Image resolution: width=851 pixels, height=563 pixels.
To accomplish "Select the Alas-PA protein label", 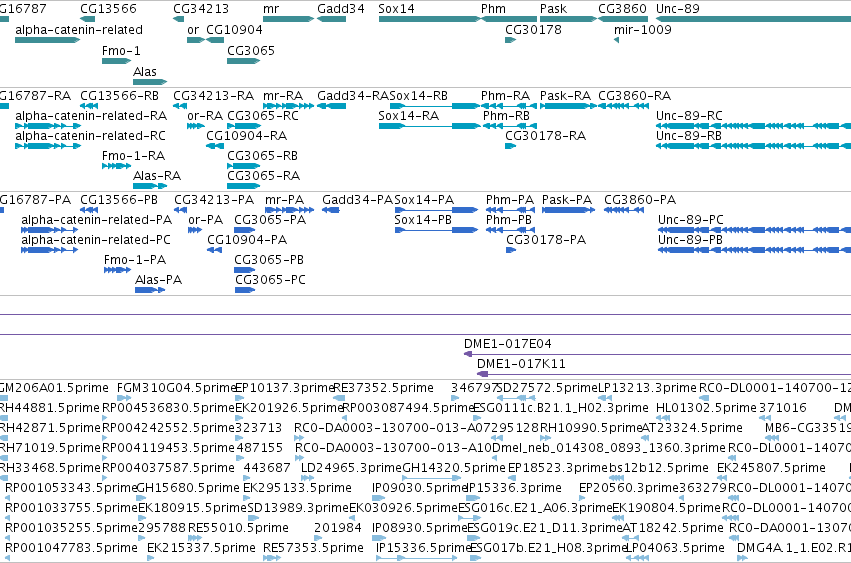I will (158, 280).
